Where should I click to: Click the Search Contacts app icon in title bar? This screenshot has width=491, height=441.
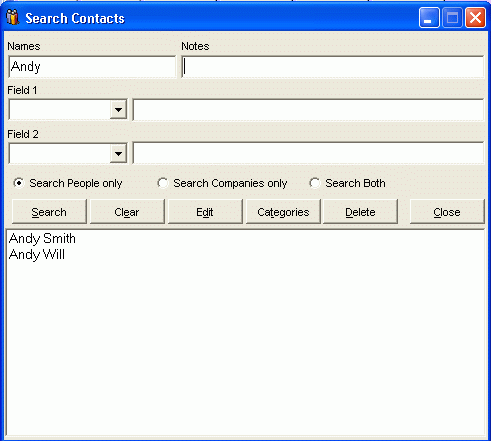click(13, 18)
